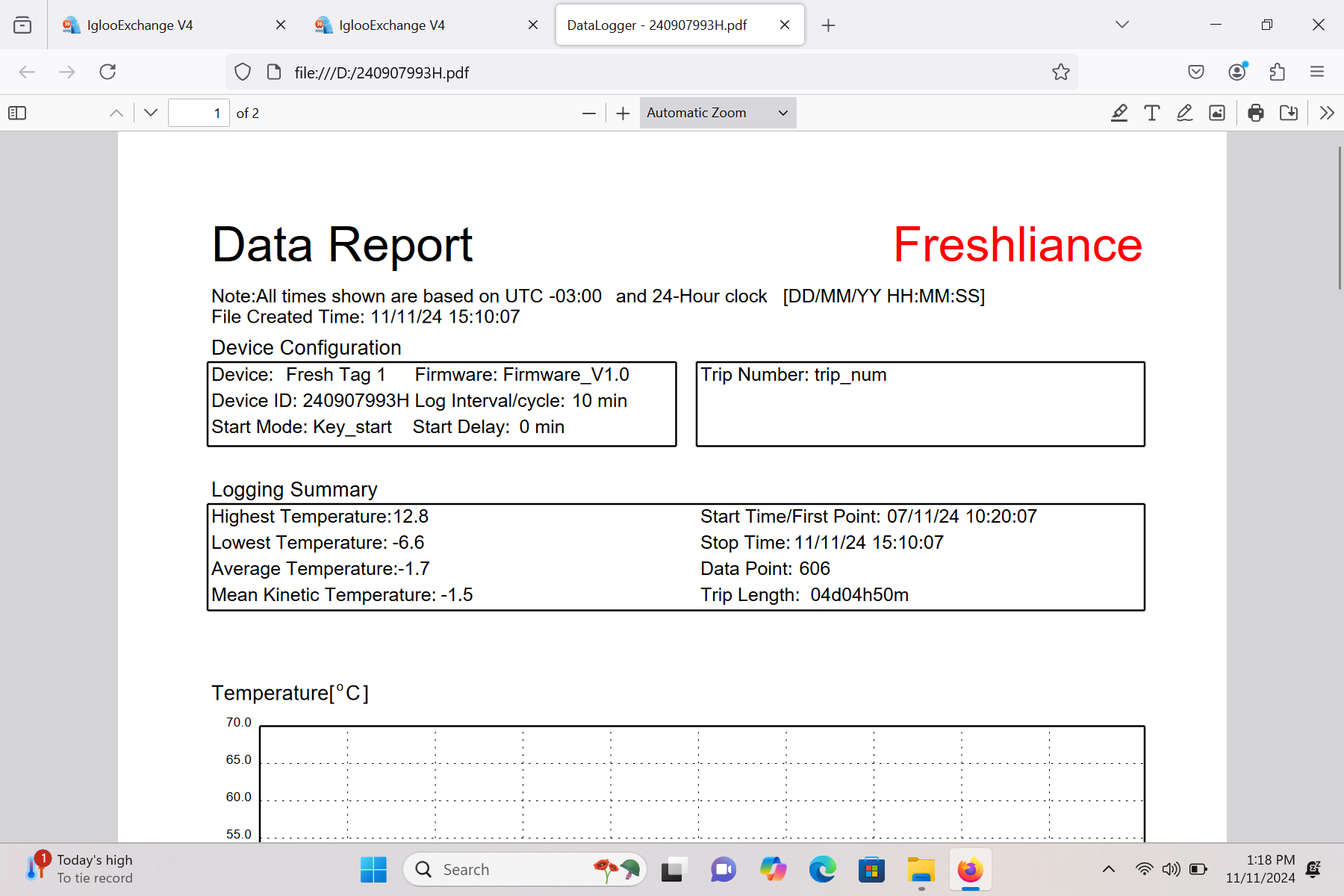Zoom out the PDF document
The height and width of the screenshot is (896, 1344).
[x=589, y=113]
